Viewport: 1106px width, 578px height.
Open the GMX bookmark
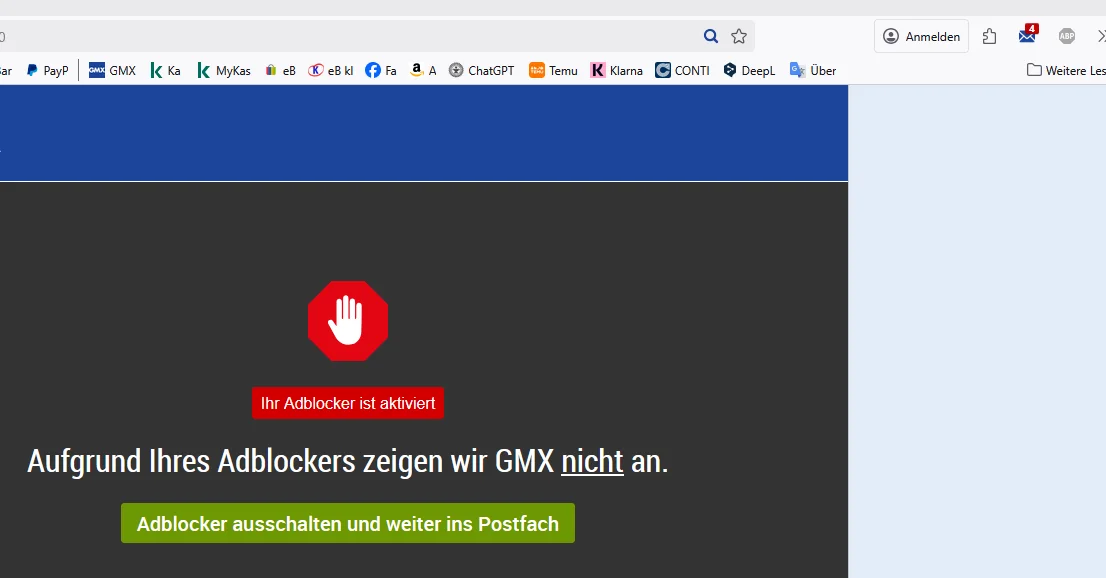[x=112, y=71]
